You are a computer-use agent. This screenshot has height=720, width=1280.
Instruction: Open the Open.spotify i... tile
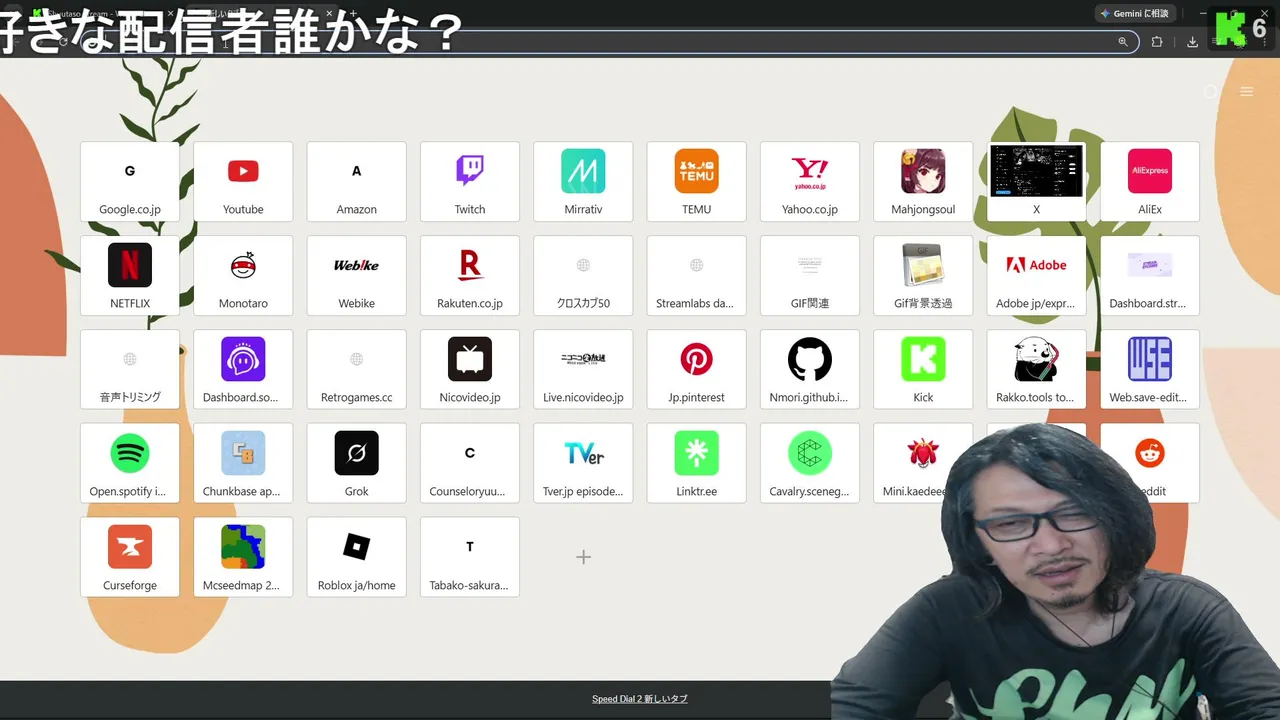[x=130, y=464]
